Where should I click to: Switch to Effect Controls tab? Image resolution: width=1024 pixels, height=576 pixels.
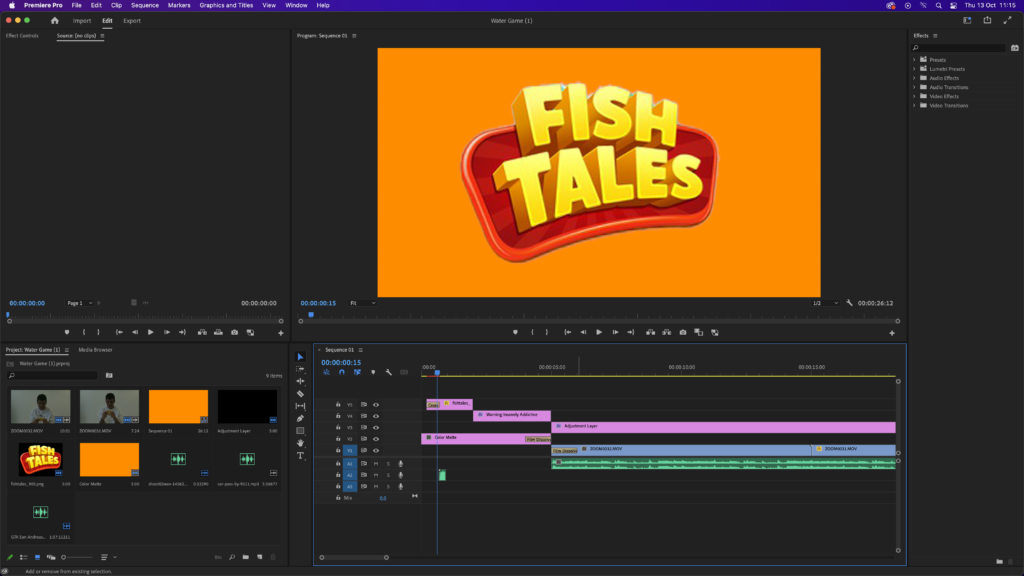22,36
